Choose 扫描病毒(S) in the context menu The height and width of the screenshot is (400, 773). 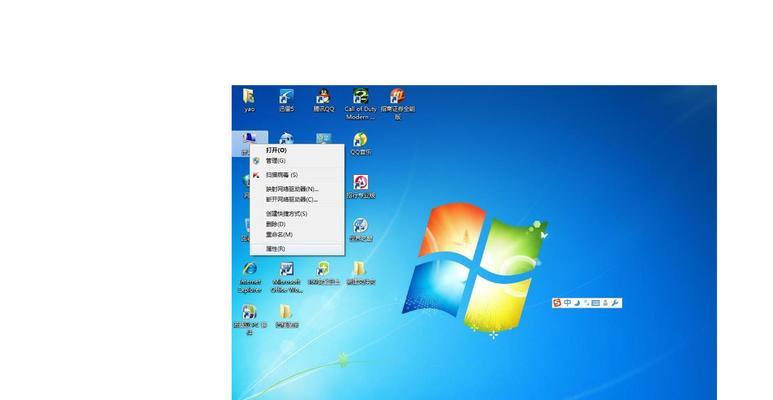(x=297, y=175)
